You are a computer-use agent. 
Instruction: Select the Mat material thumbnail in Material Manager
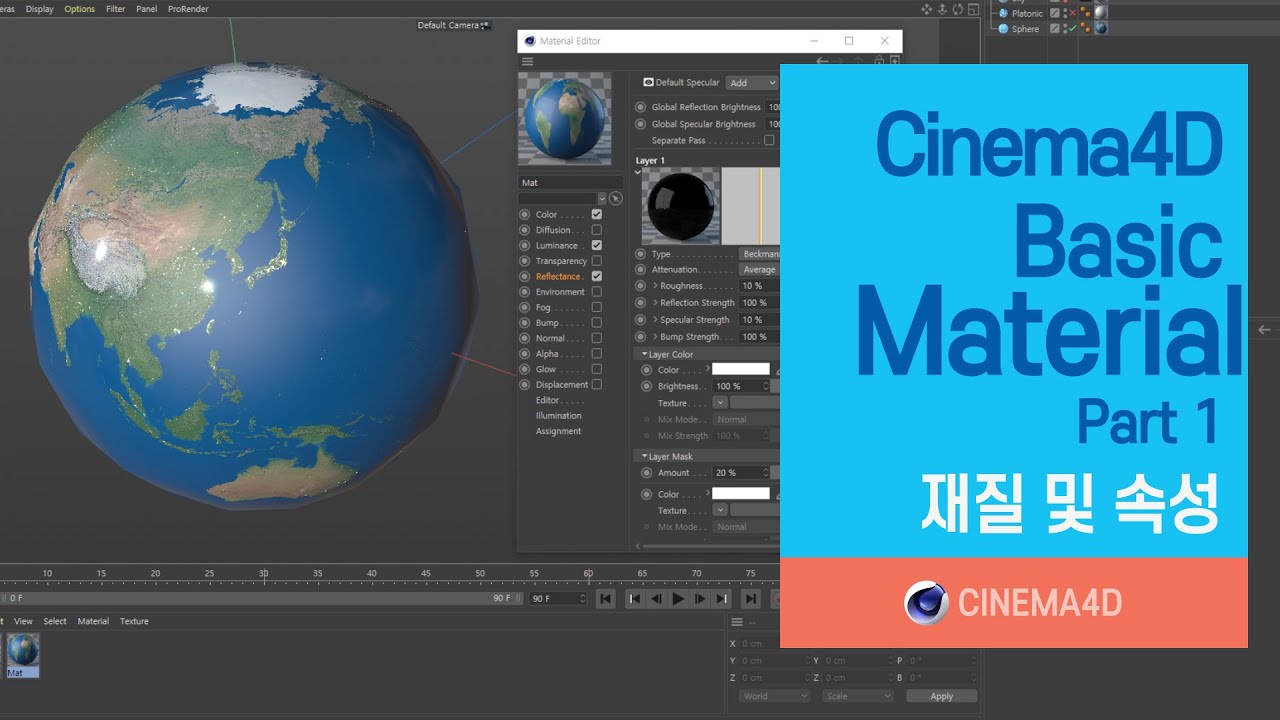click(23, 655)
